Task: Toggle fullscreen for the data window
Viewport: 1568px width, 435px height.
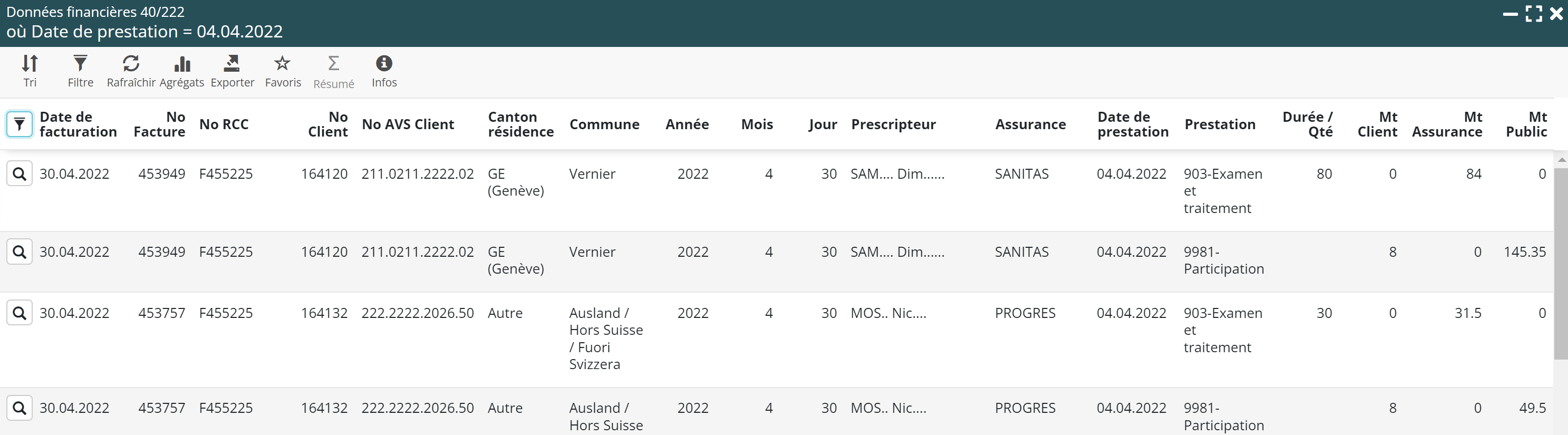Action: click(x=1534, y=13)
